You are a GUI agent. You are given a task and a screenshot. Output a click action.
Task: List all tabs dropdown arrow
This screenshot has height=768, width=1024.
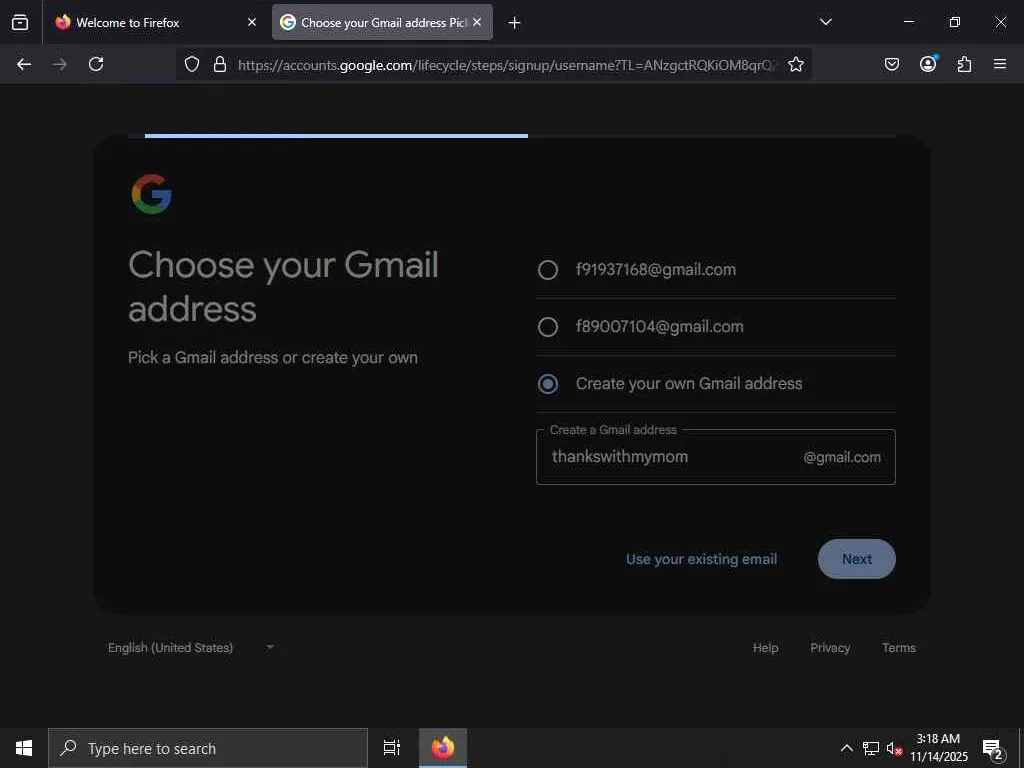click(x=825, y=22)
